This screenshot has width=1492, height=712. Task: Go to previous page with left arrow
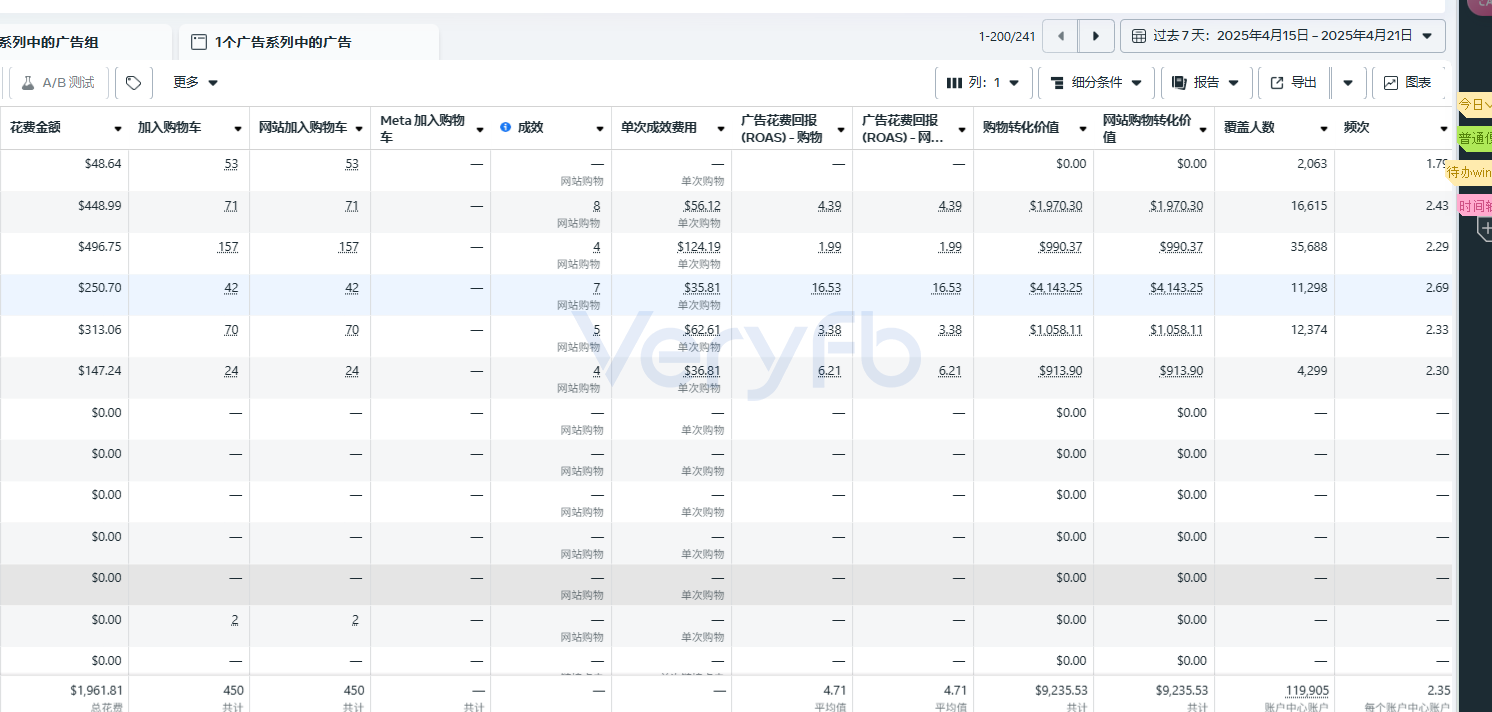click(1060, 36)
